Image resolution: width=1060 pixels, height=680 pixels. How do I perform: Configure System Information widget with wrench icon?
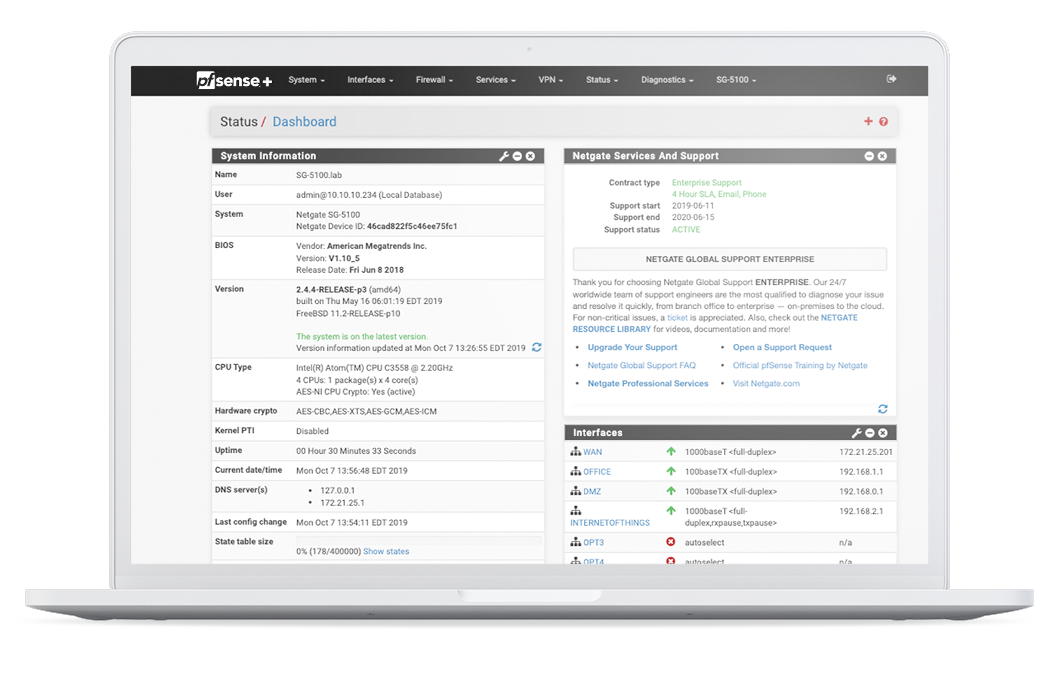(x=504, y=156)
